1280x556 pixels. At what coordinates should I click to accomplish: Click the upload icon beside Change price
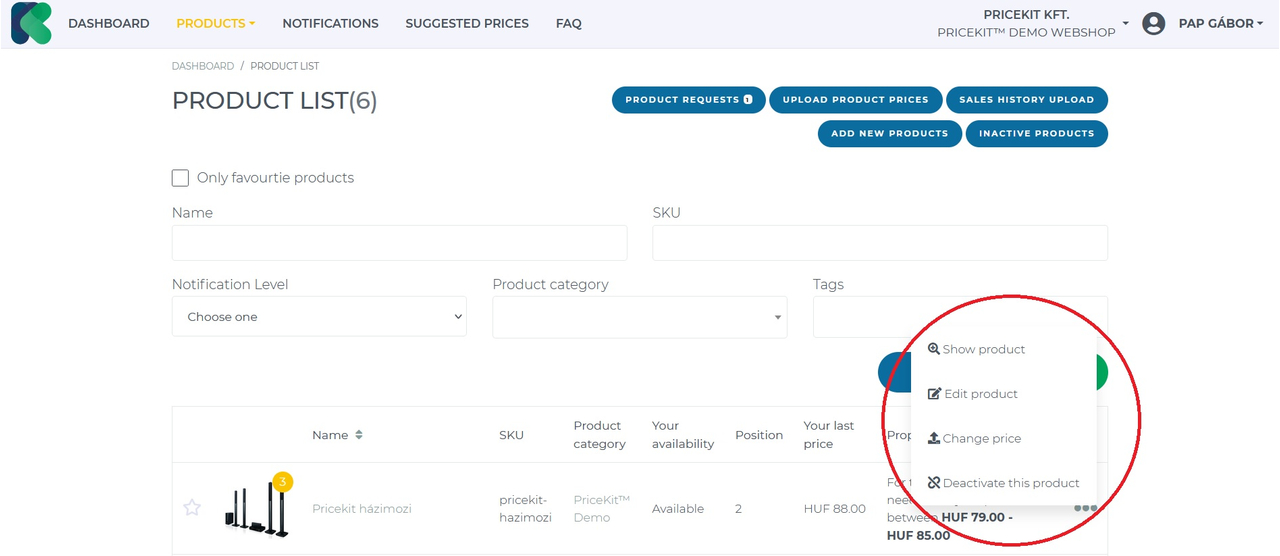pyautogui.click(x=934, y=438)
